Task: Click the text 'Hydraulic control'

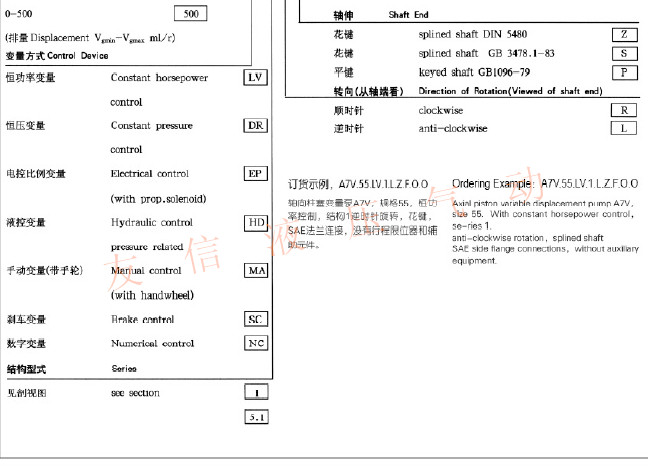Action: tap(152, 222)
